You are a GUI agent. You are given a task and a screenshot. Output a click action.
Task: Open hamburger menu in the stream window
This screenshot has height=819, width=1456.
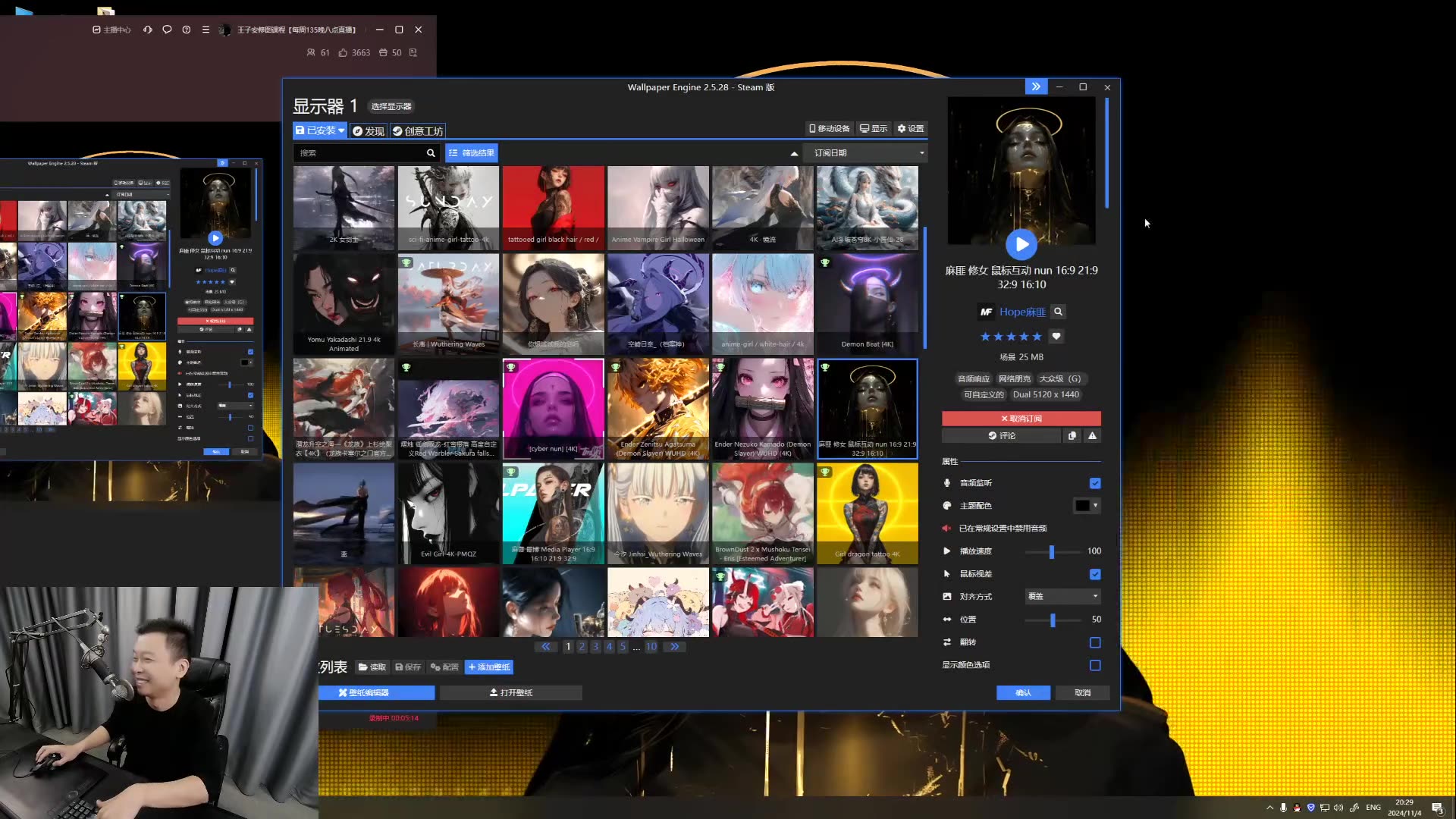[206, 30]
